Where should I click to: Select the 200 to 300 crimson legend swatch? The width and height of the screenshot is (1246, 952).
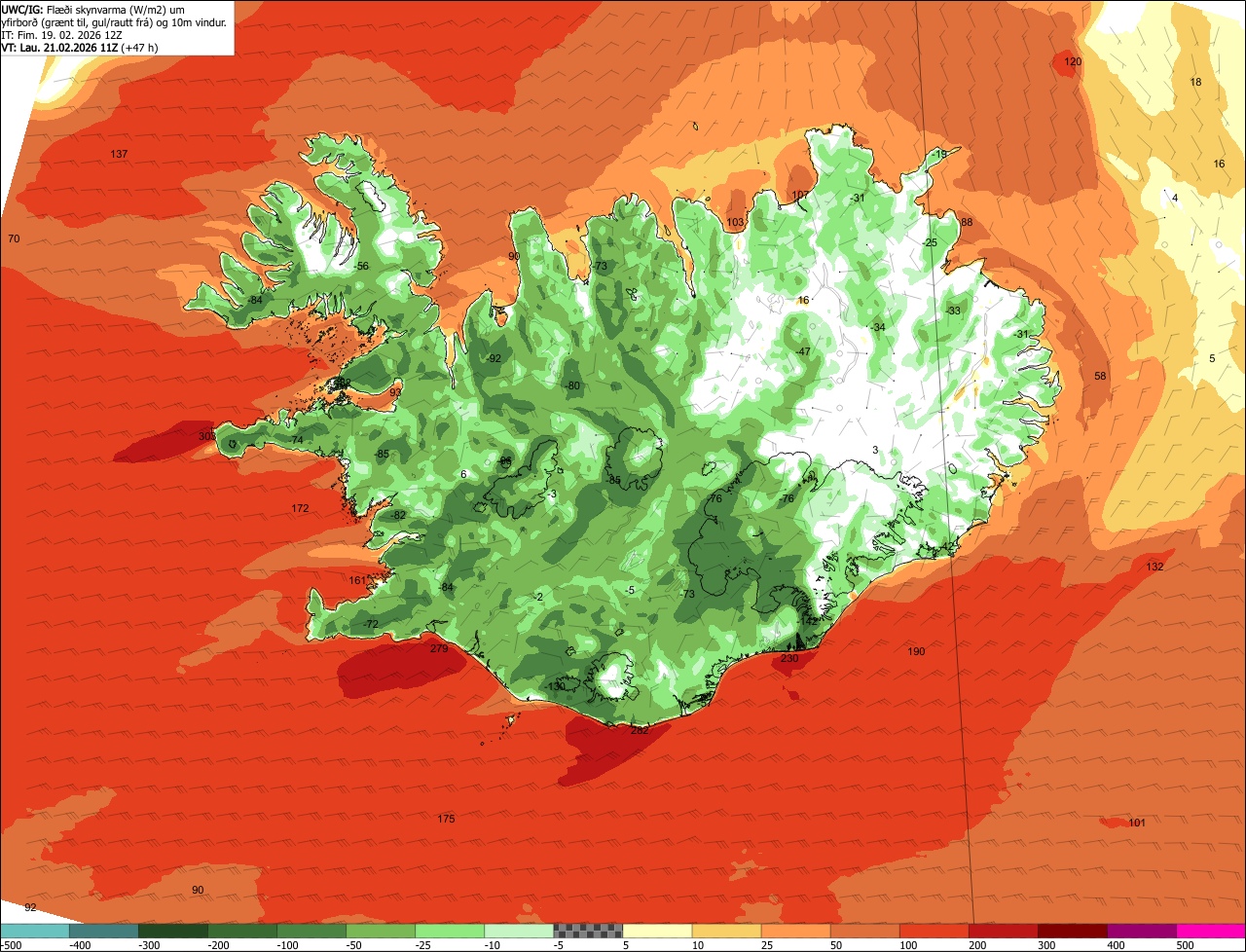(x=1004, y=931)
